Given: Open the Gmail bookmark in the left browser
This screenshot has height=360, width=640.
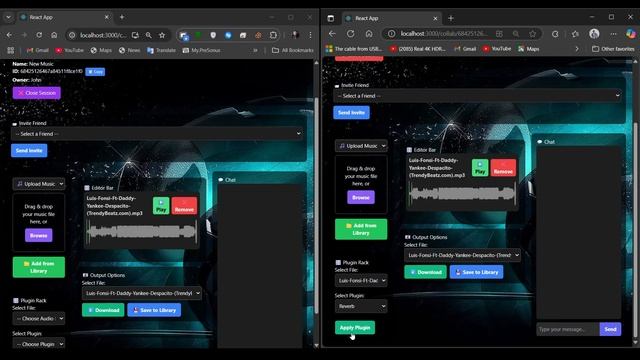Looking at the screenshot, I should (38, 50).
